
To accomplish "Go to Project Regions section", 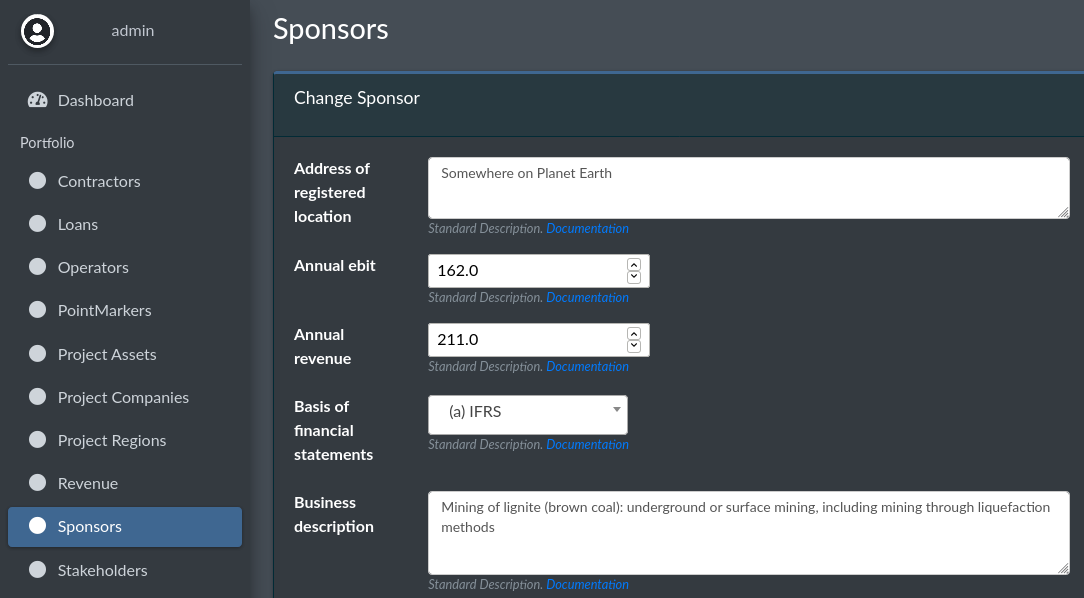I will click(112, 440).
